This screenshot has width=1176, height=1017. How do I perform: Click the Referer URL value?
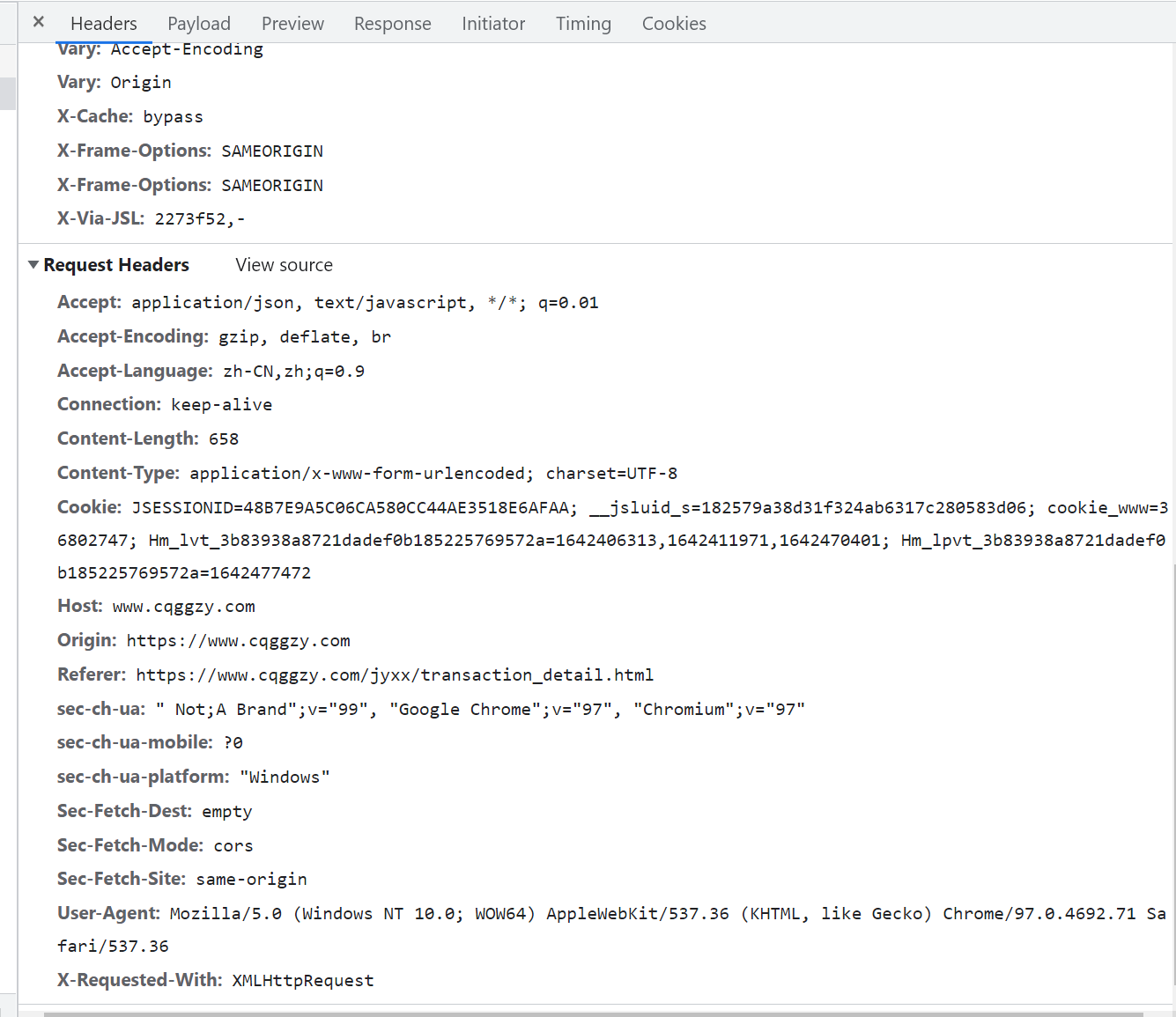coord(394,675)
